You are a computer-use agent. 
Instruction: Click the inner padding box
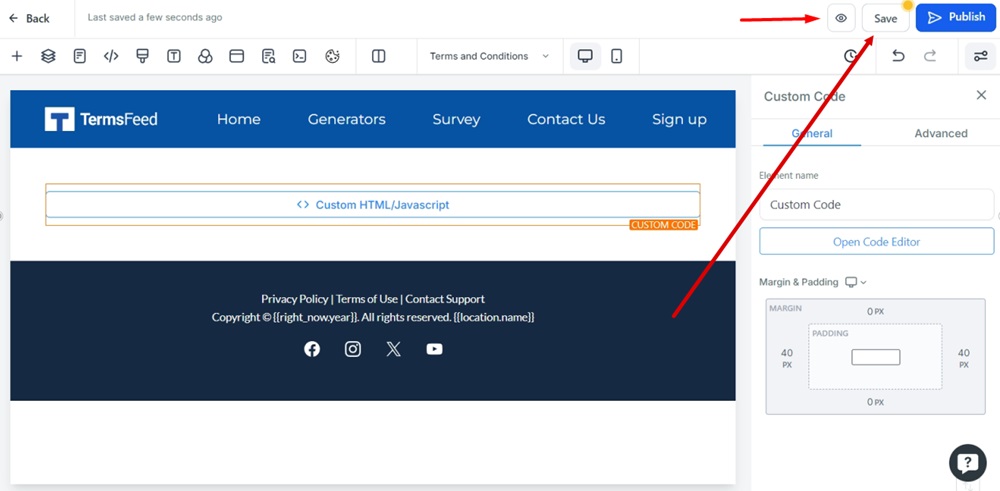click(x=876, y=357)
